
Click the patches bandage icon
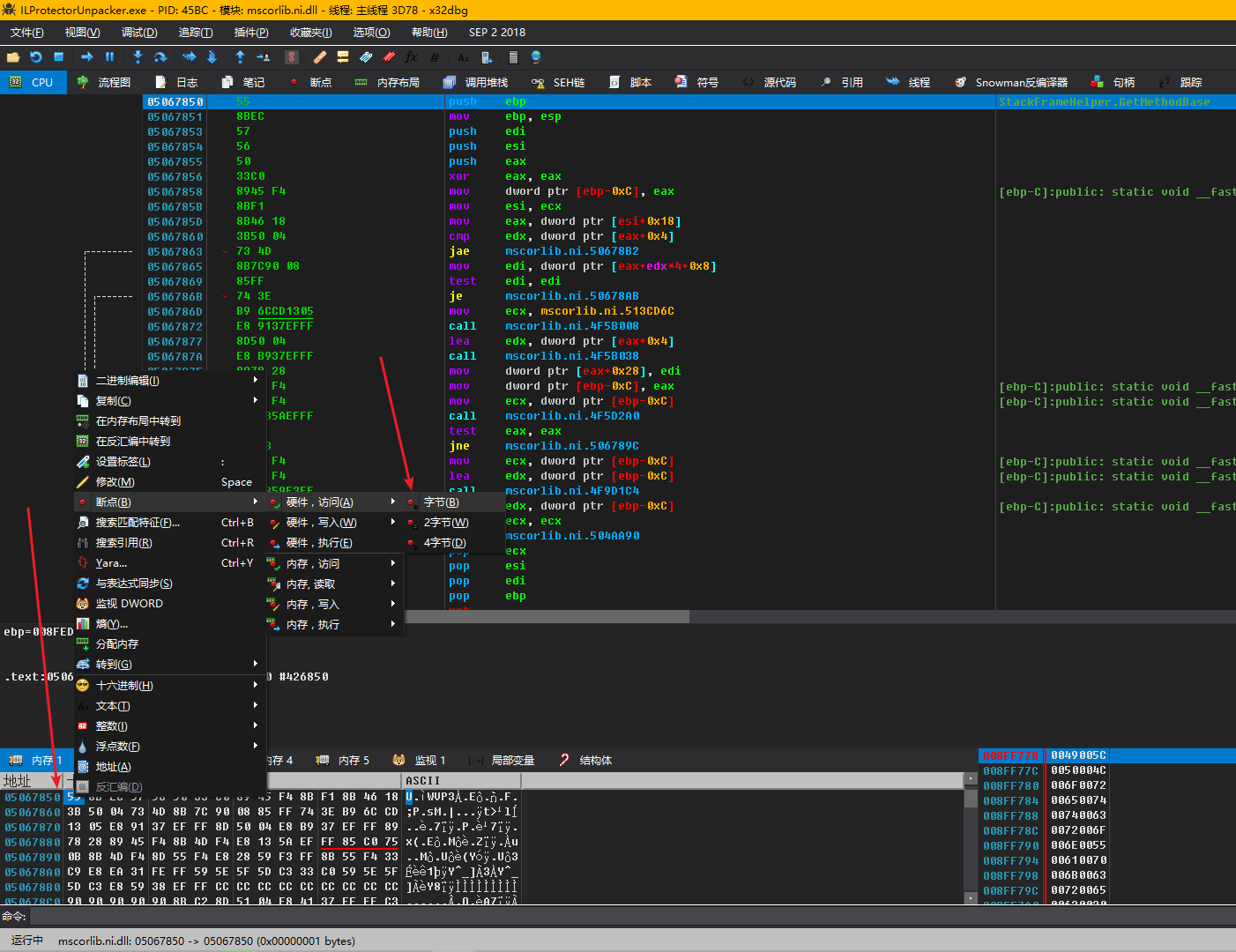[x=320, y=57]
